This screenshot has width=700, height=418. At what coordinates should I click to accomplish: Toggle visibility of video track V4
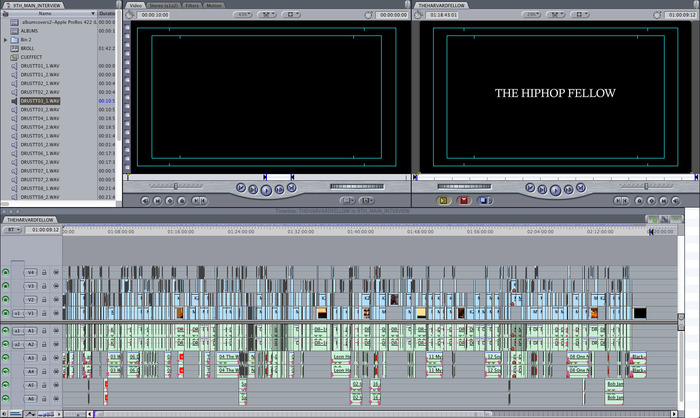5,272
